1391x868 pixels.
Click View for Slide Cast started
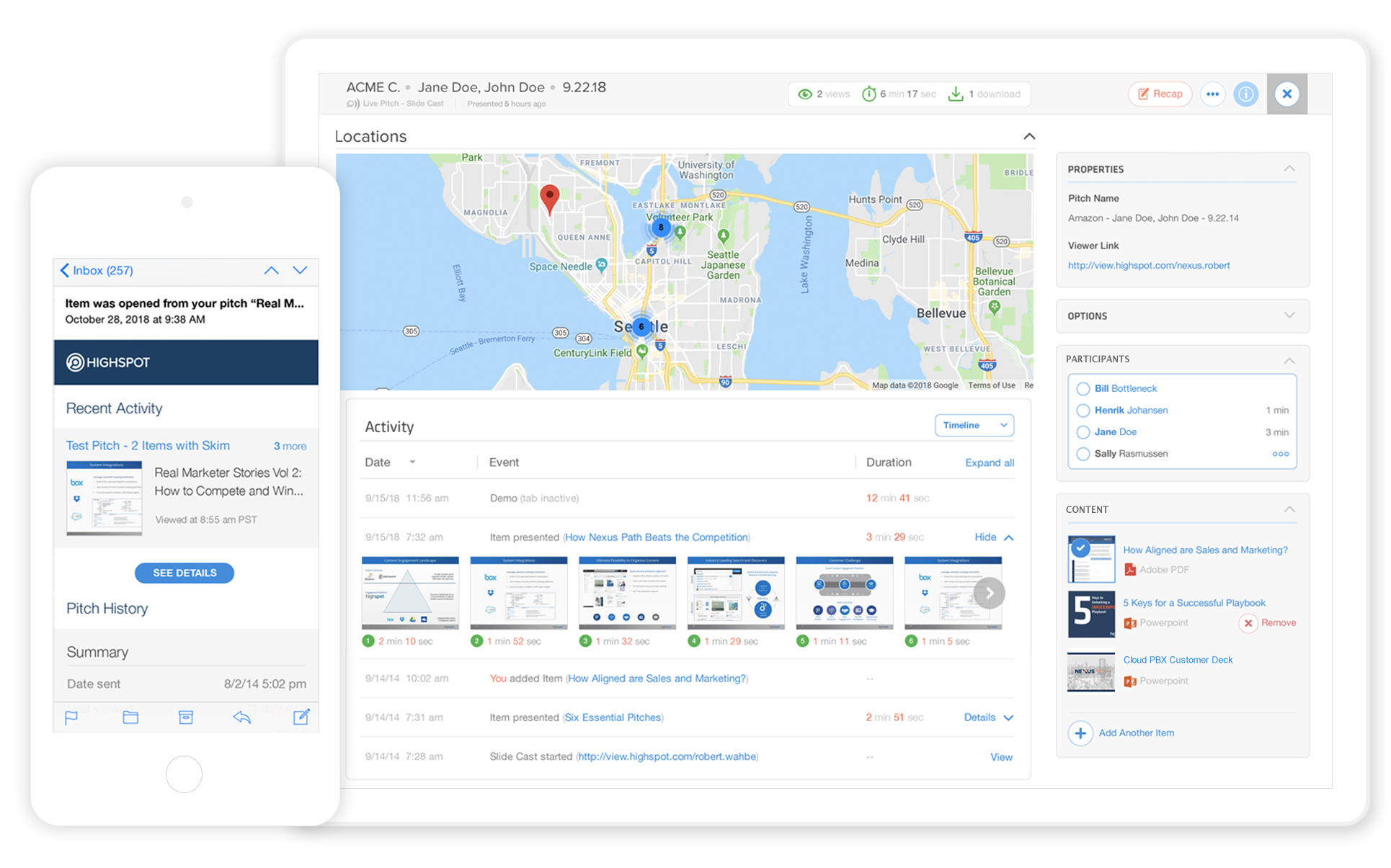pyautogui.click(x=1001, y=757)
